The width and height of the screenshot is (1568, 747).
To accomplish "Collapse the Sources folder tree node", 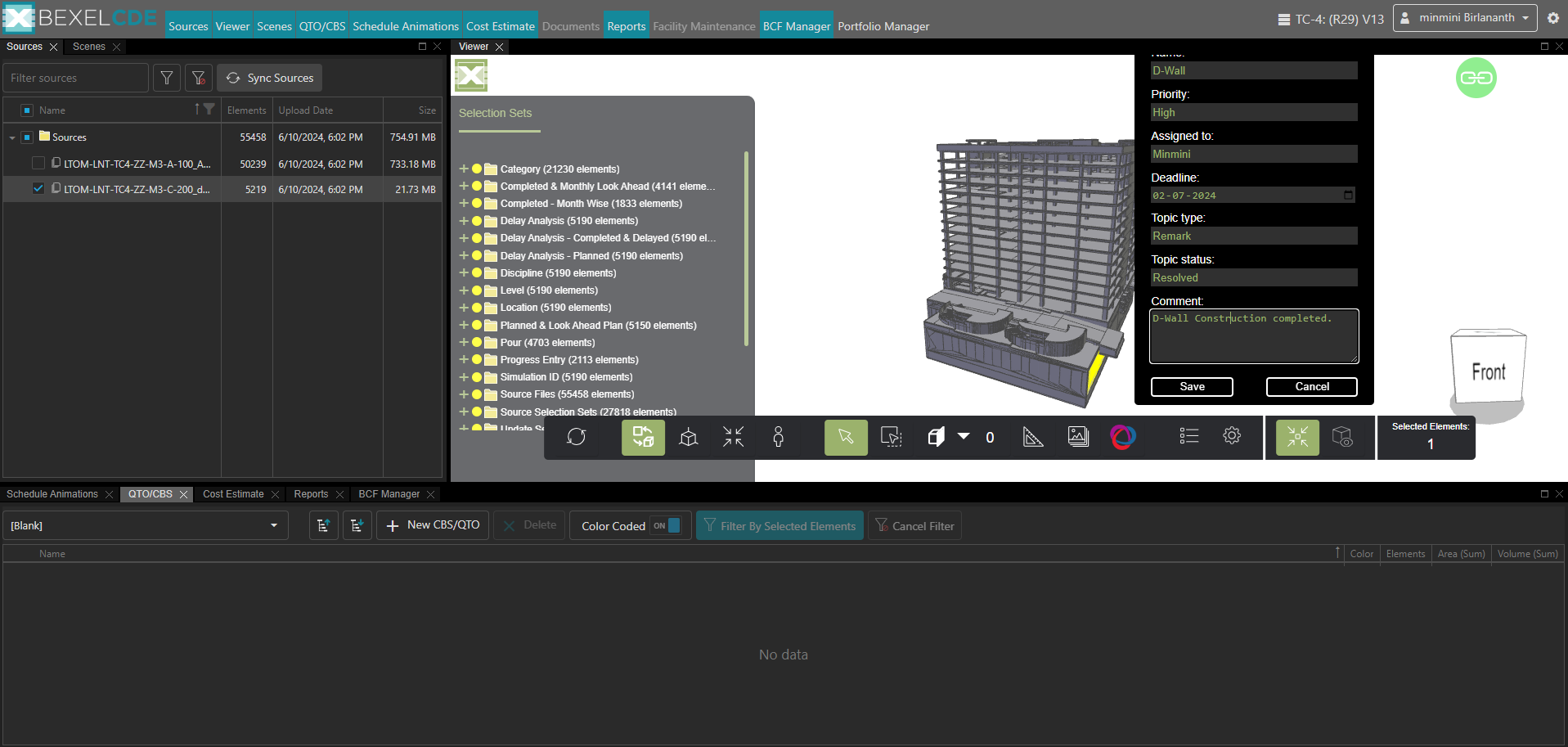I will click(12, 137).
